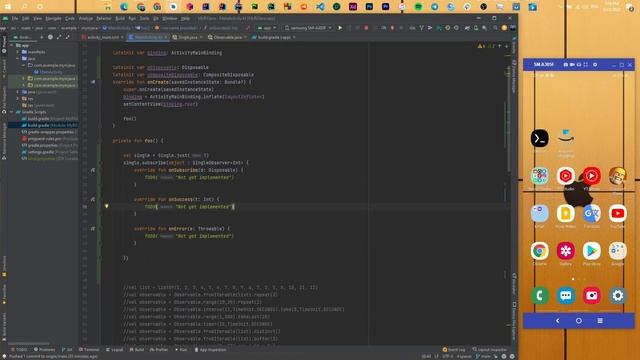This screenshot has width=640, height=360.
Task: Open Play Store app on phone mirror
Action: click(x=591, y=251)
